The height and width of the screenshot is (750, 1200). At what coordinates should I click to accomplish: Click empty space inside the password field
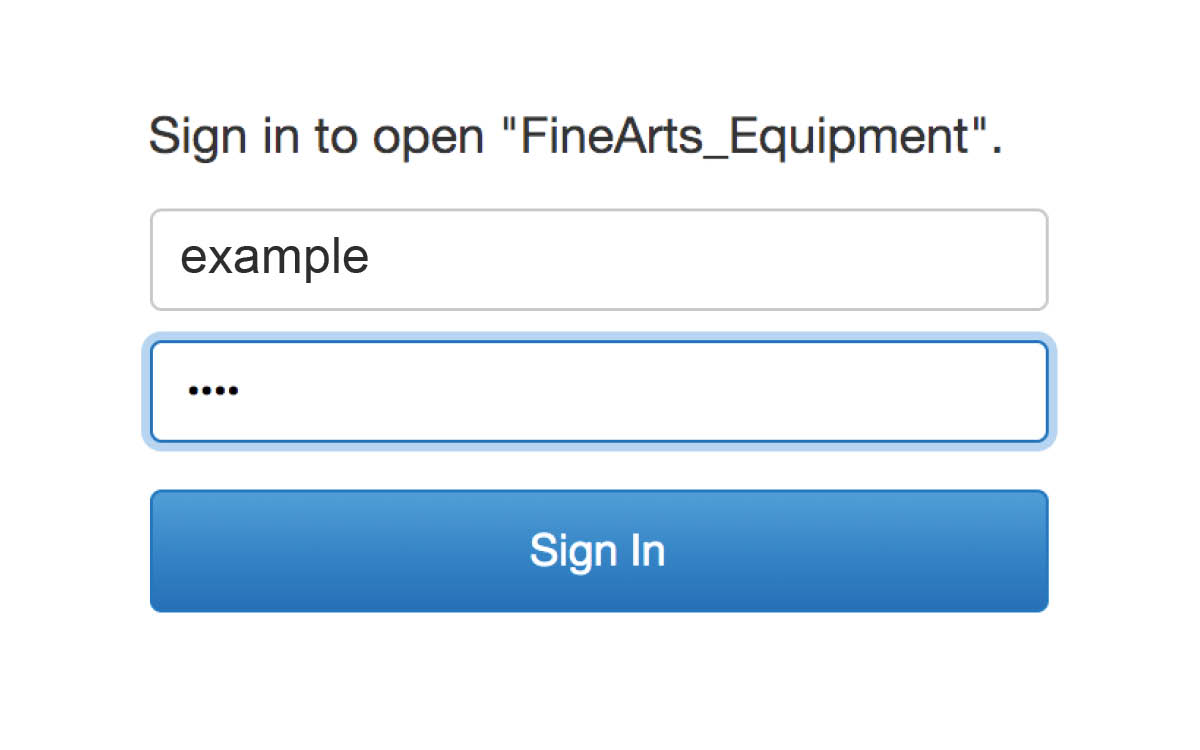click(650, 391)
